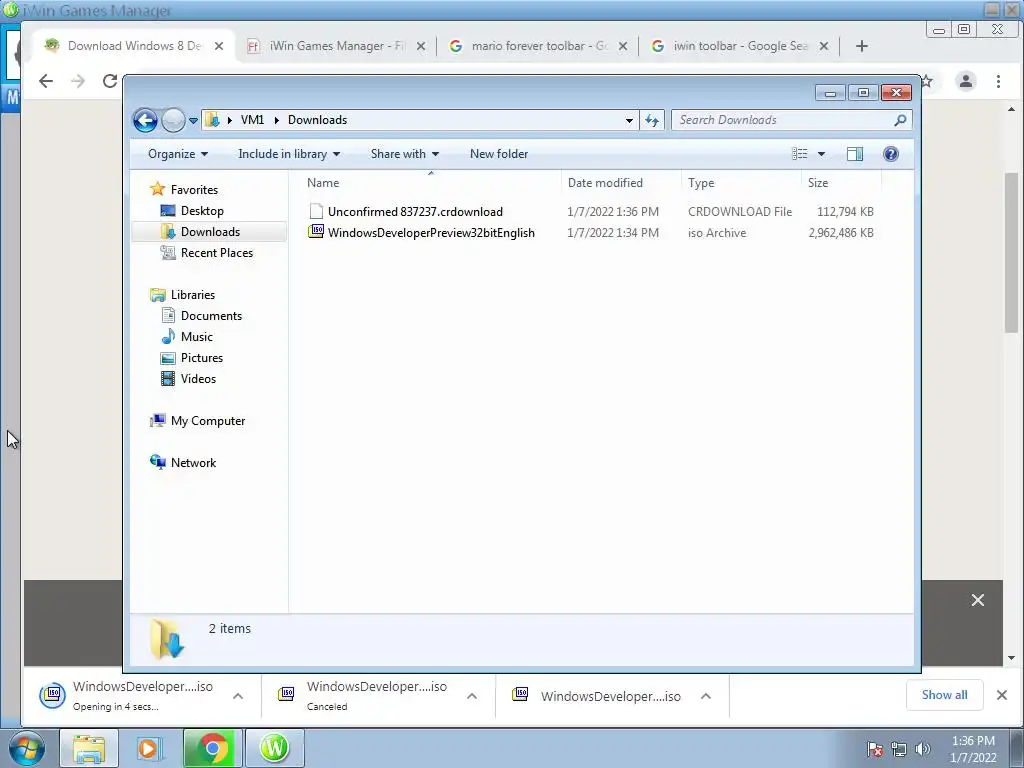
Task: Open the Organize menu
Action: coord(178,154)
